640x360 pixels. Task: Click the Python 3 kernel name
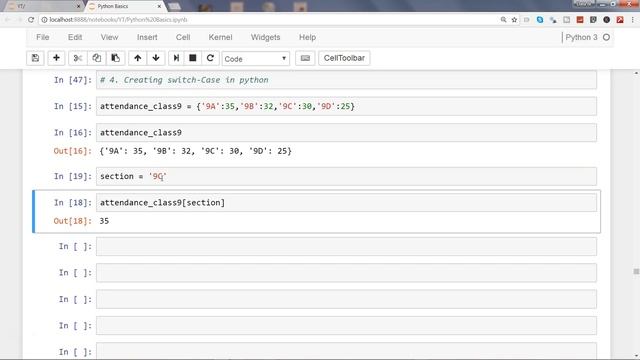[581, 37]
